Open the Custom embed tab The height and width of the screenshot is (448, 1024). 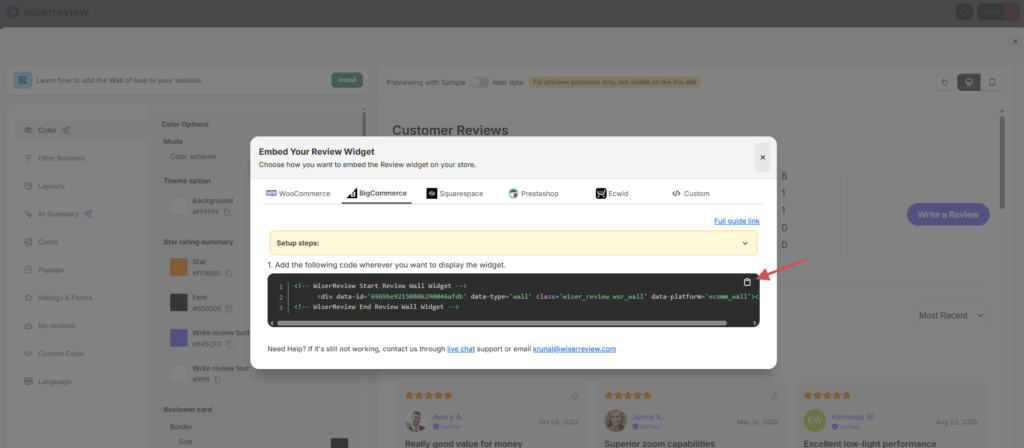[x=690, y=193]
